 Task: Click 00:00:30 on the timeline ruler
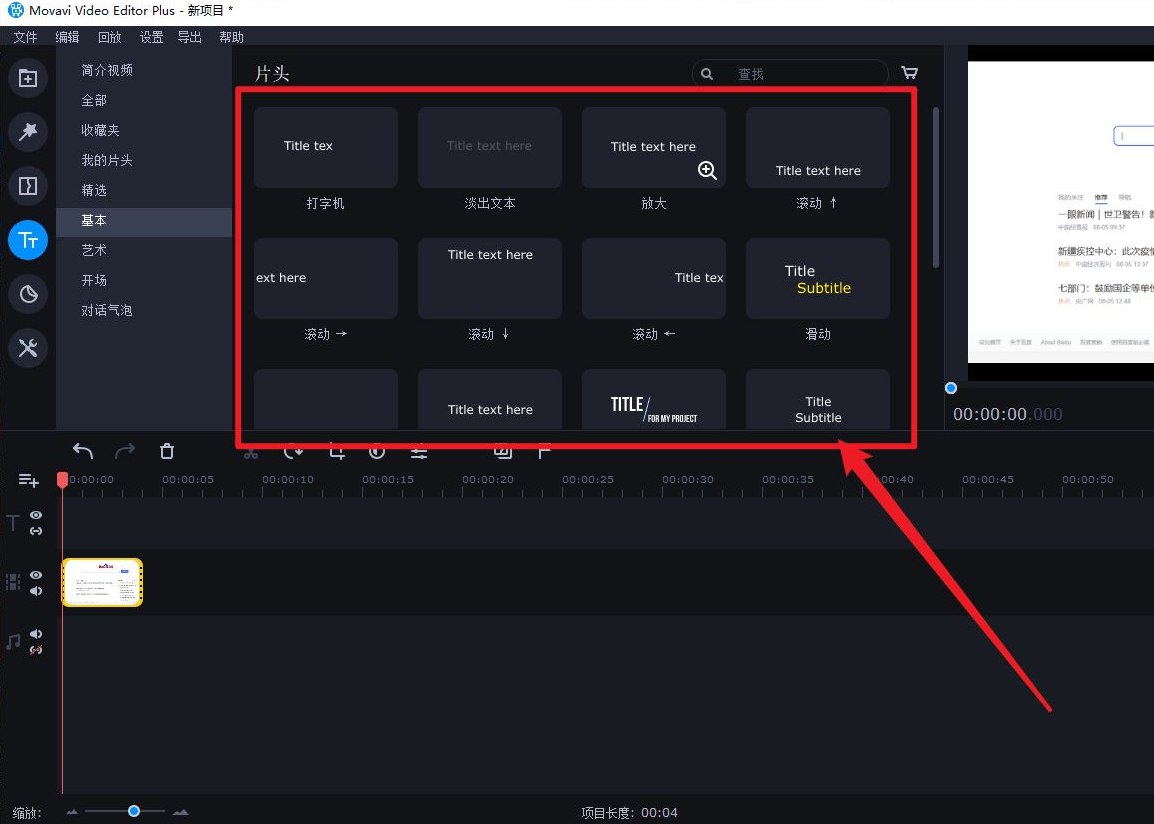(687, 480)
